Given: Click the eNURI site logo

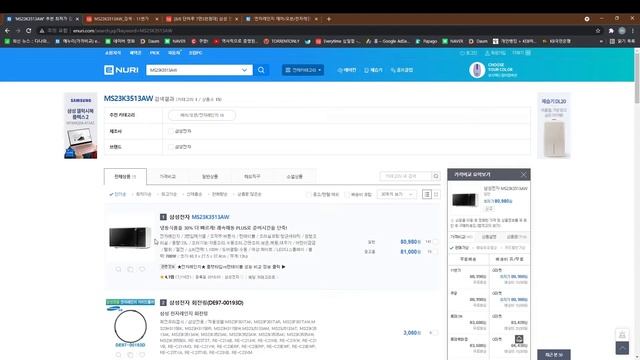Looking at the screenshot, I should tap(121, 70).
